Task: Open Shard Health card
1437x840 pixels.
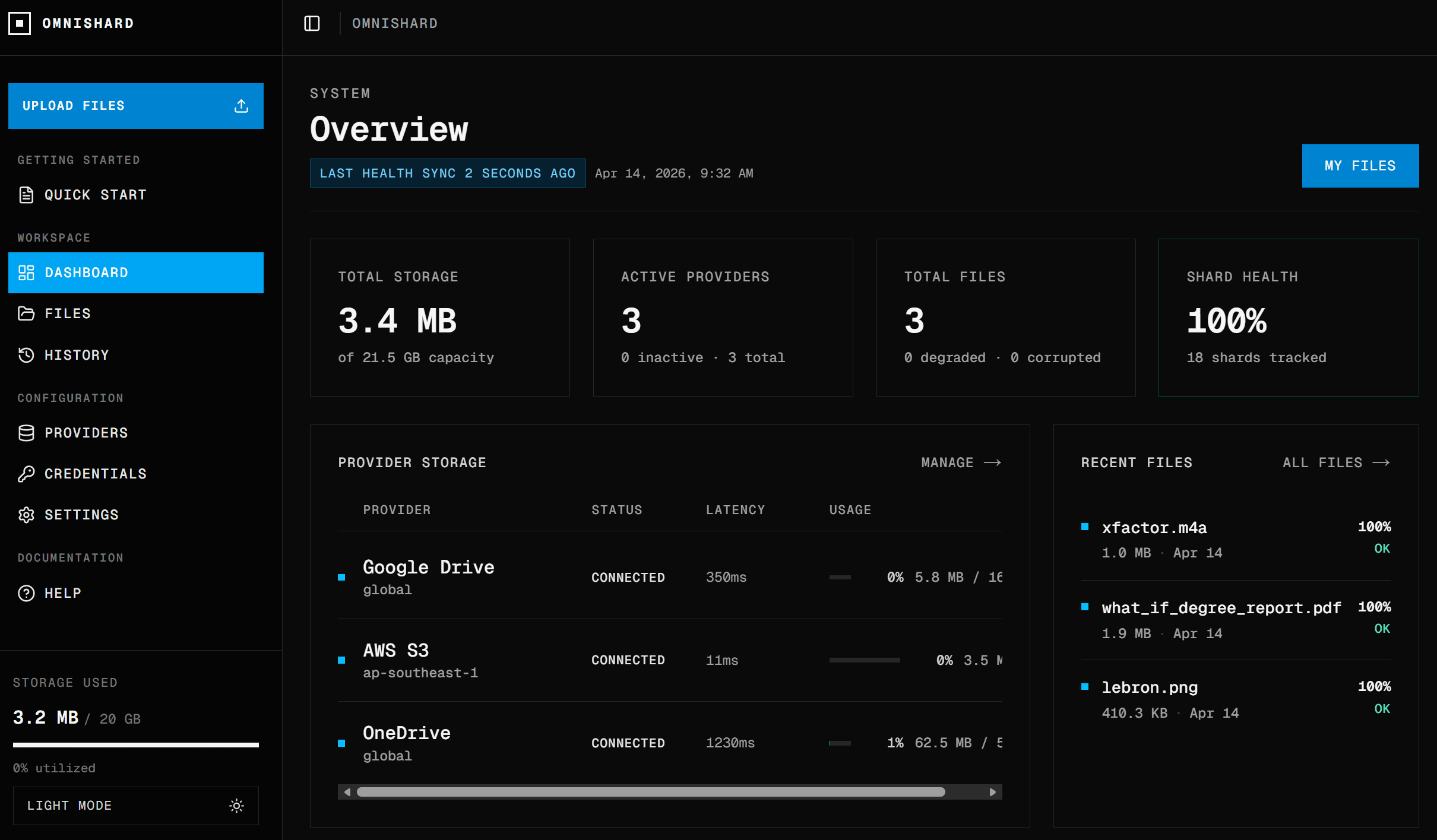Action: tap(1289, 318)
